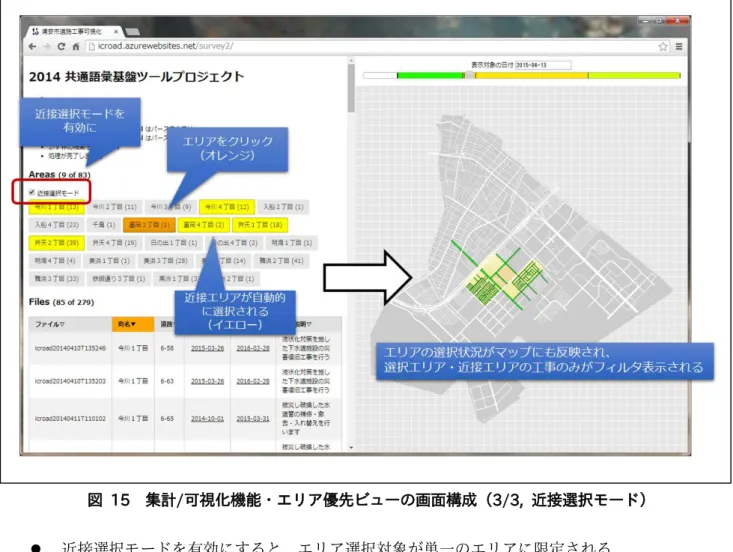Select area 入船2丁目 (1)
Viewport: 733px width, 552px height.
pos(283,207)
